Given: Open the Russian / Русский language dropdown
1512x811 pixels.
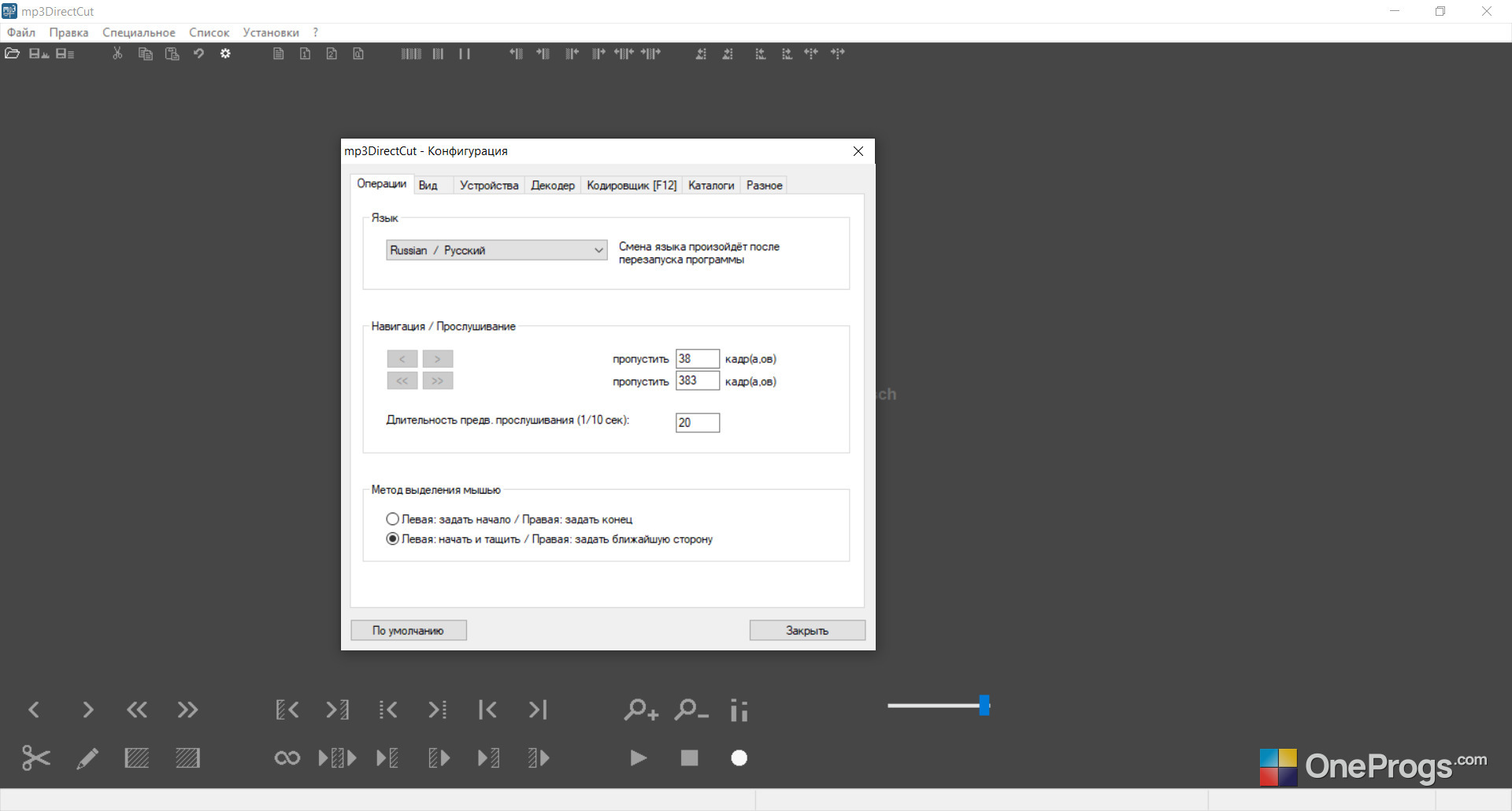Looking at the screenshot, I should tap(496, 250).
